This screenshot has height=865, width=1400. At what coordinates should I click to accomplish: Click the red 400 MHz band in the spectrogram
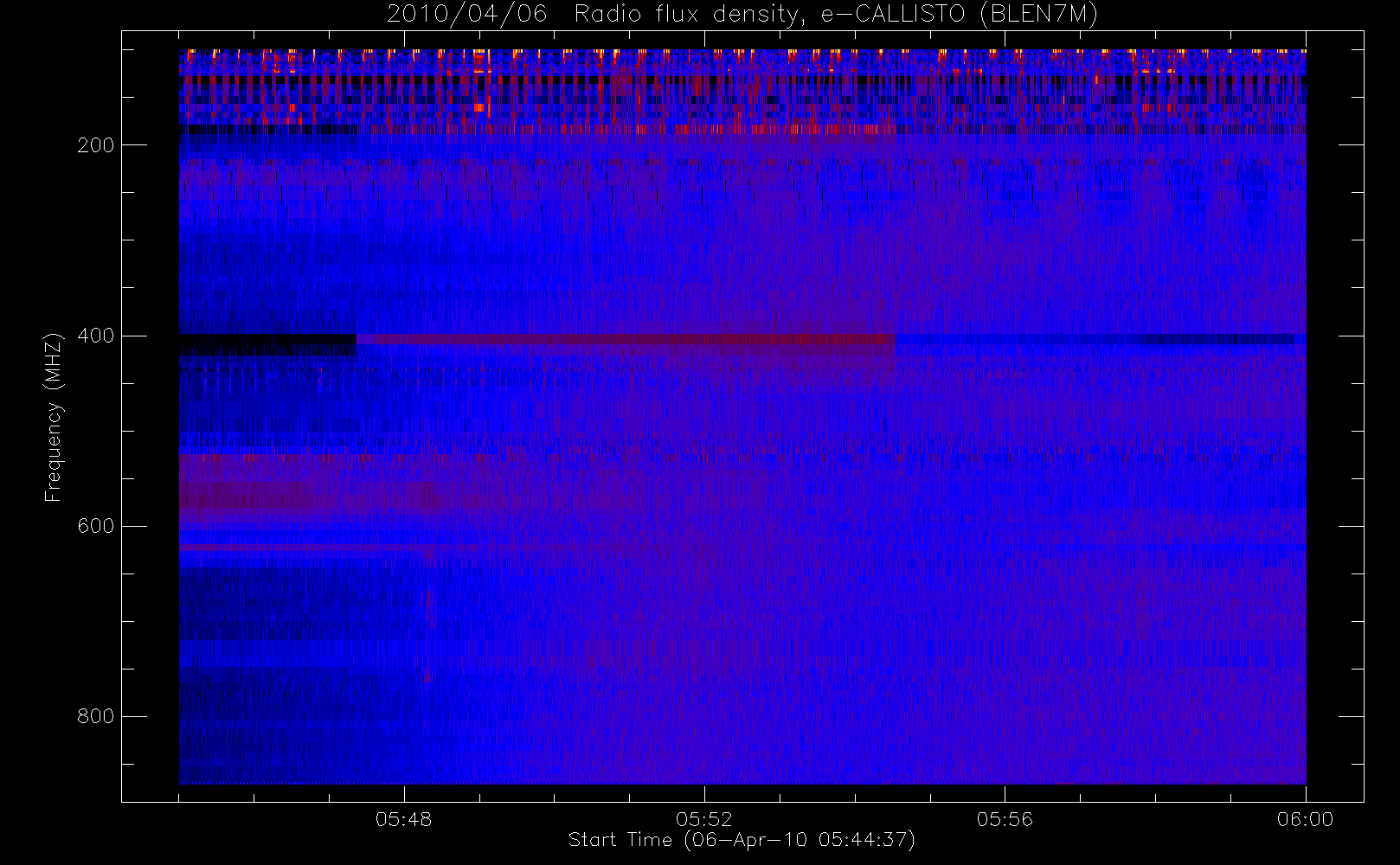point(626,340)
